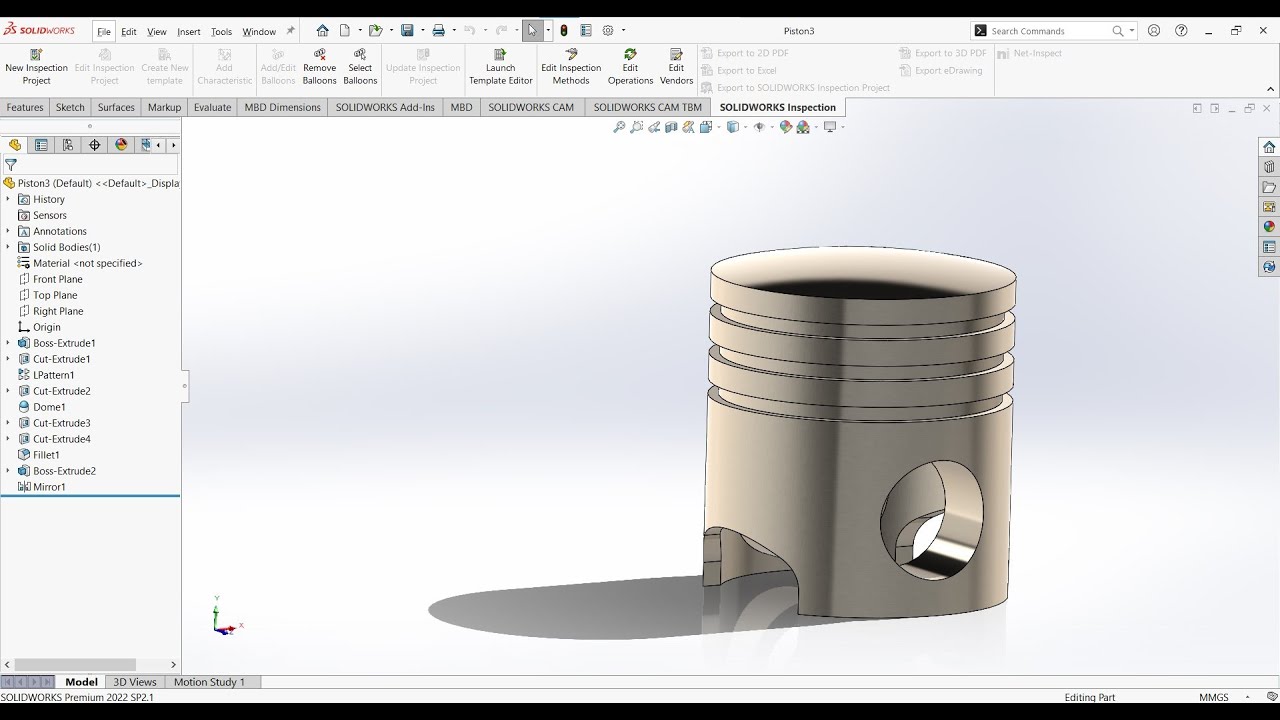This screenshot has width=1280, height=720.
Task: Click Material <not specified> item
Action: pyautogui.click(x=88, y=263)
